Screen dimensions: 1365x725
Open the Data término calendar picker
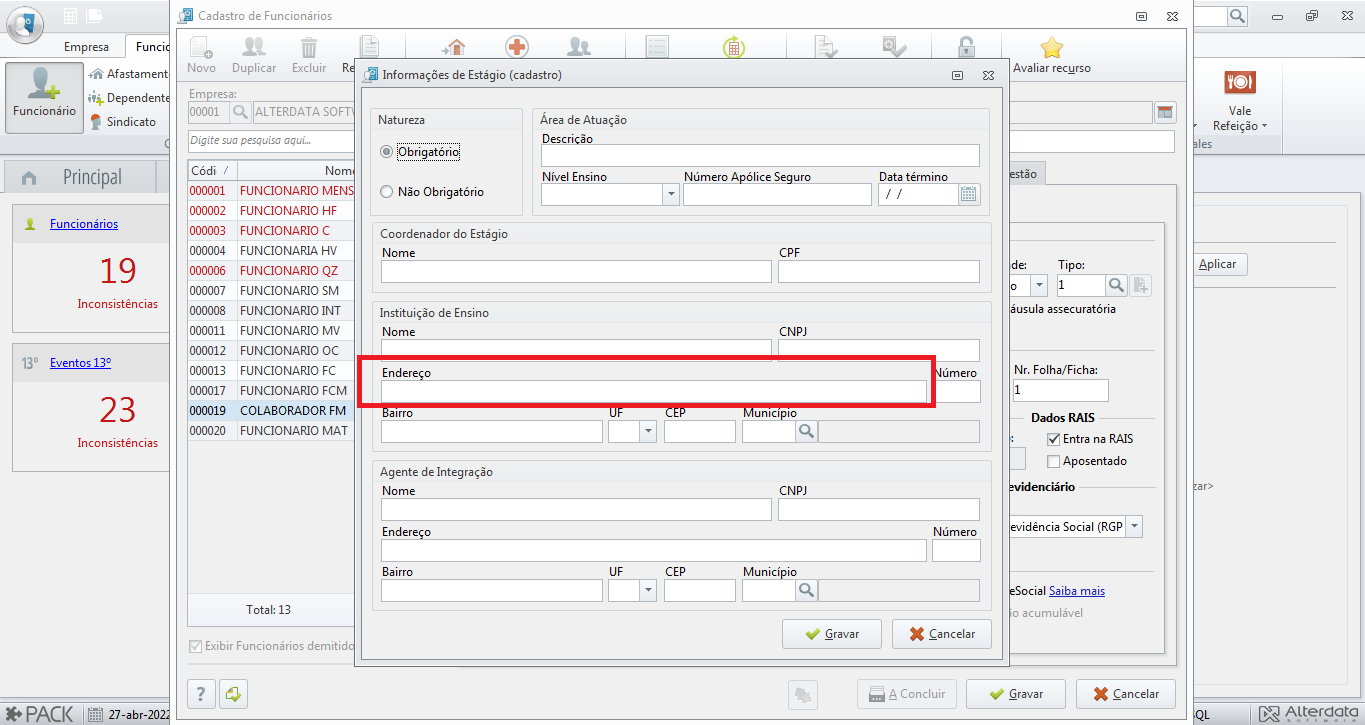point(969,194)
